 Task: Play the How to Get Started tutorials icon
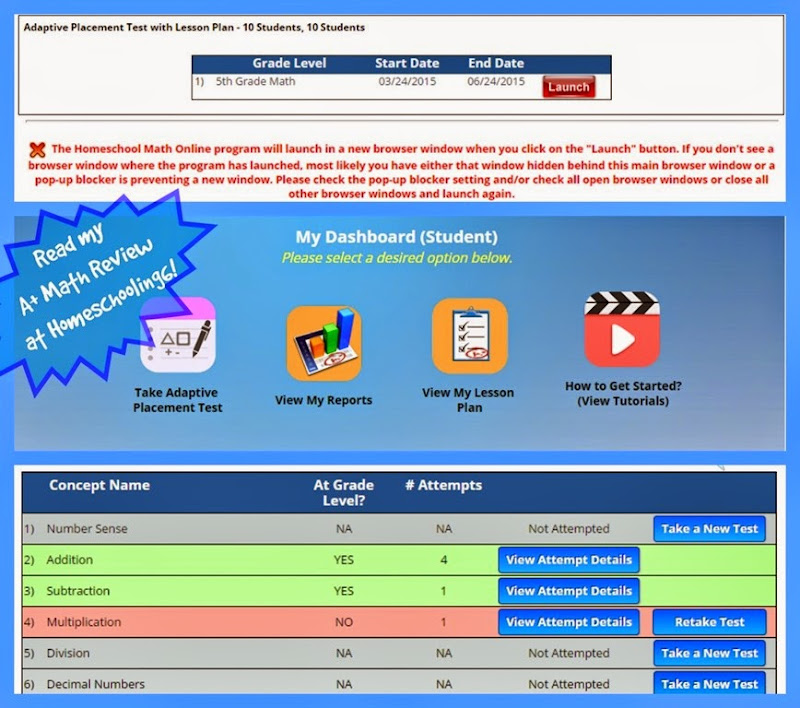(x=622, y=329)
